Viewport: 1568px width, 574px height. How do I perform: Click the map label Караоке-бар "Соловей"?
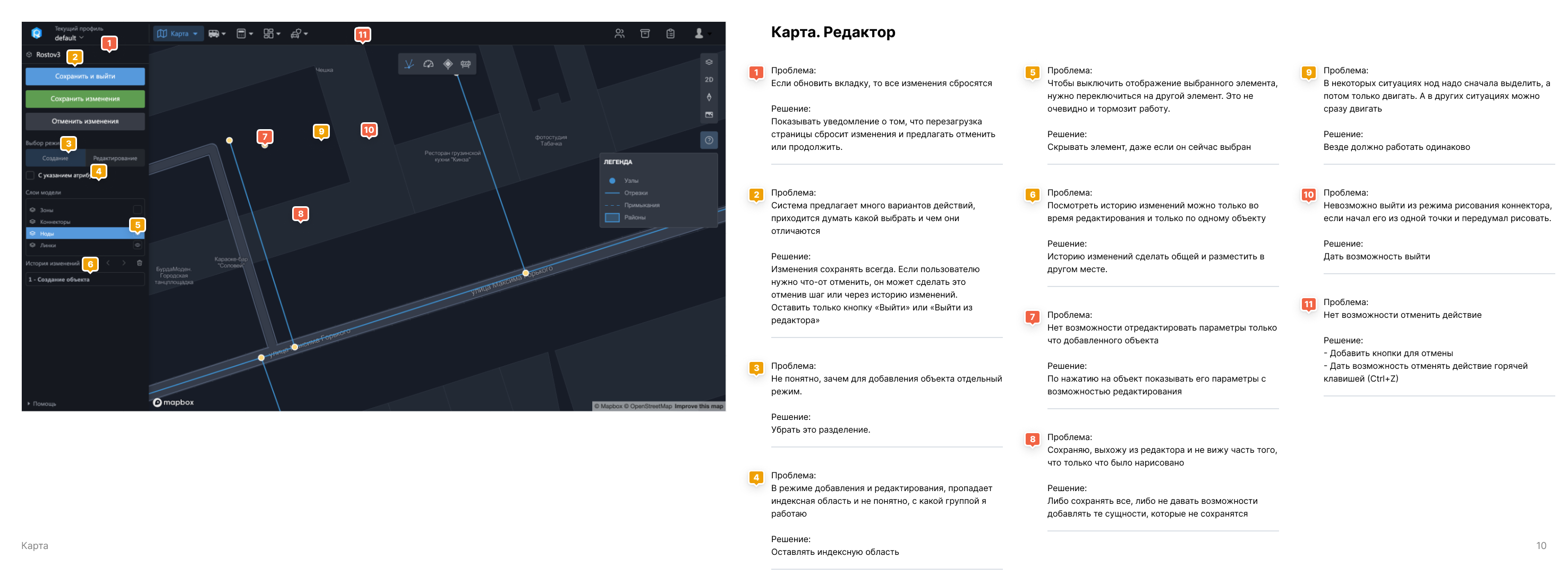tap(231, 263)
